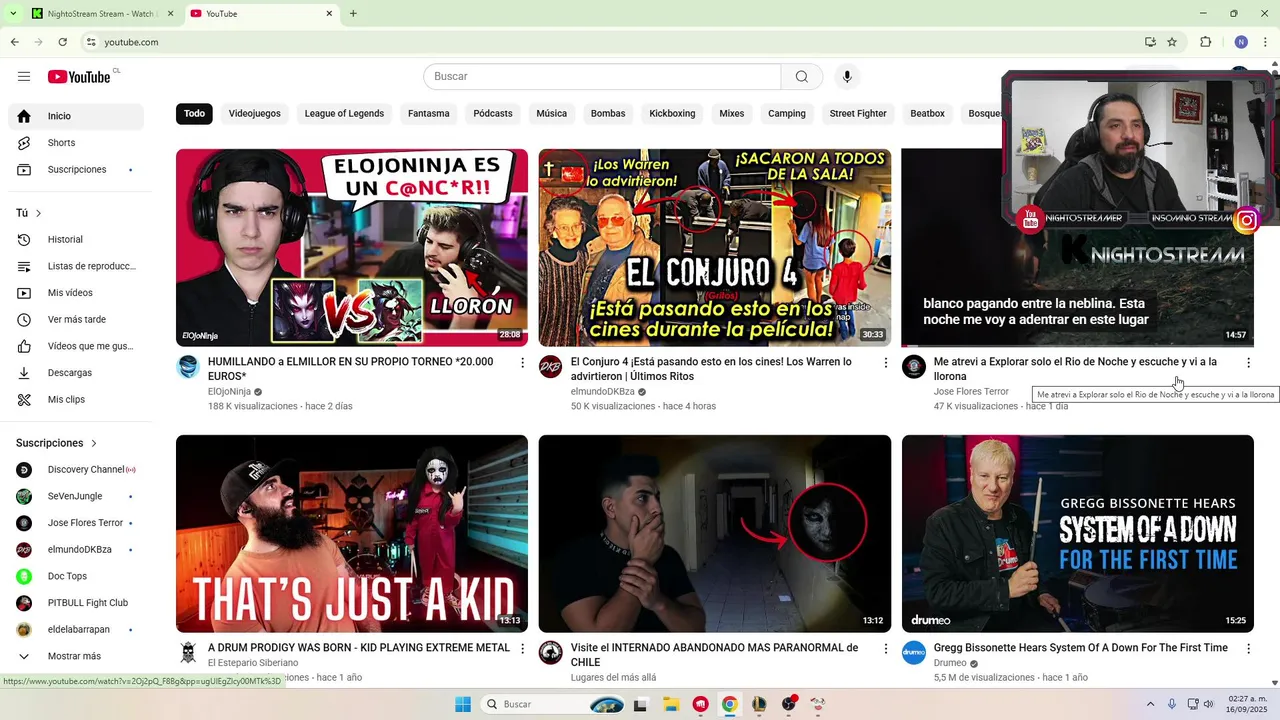This screenshot has height=720, width=1280.
Task: Start voice search with microphone icon
Action: 847,77
